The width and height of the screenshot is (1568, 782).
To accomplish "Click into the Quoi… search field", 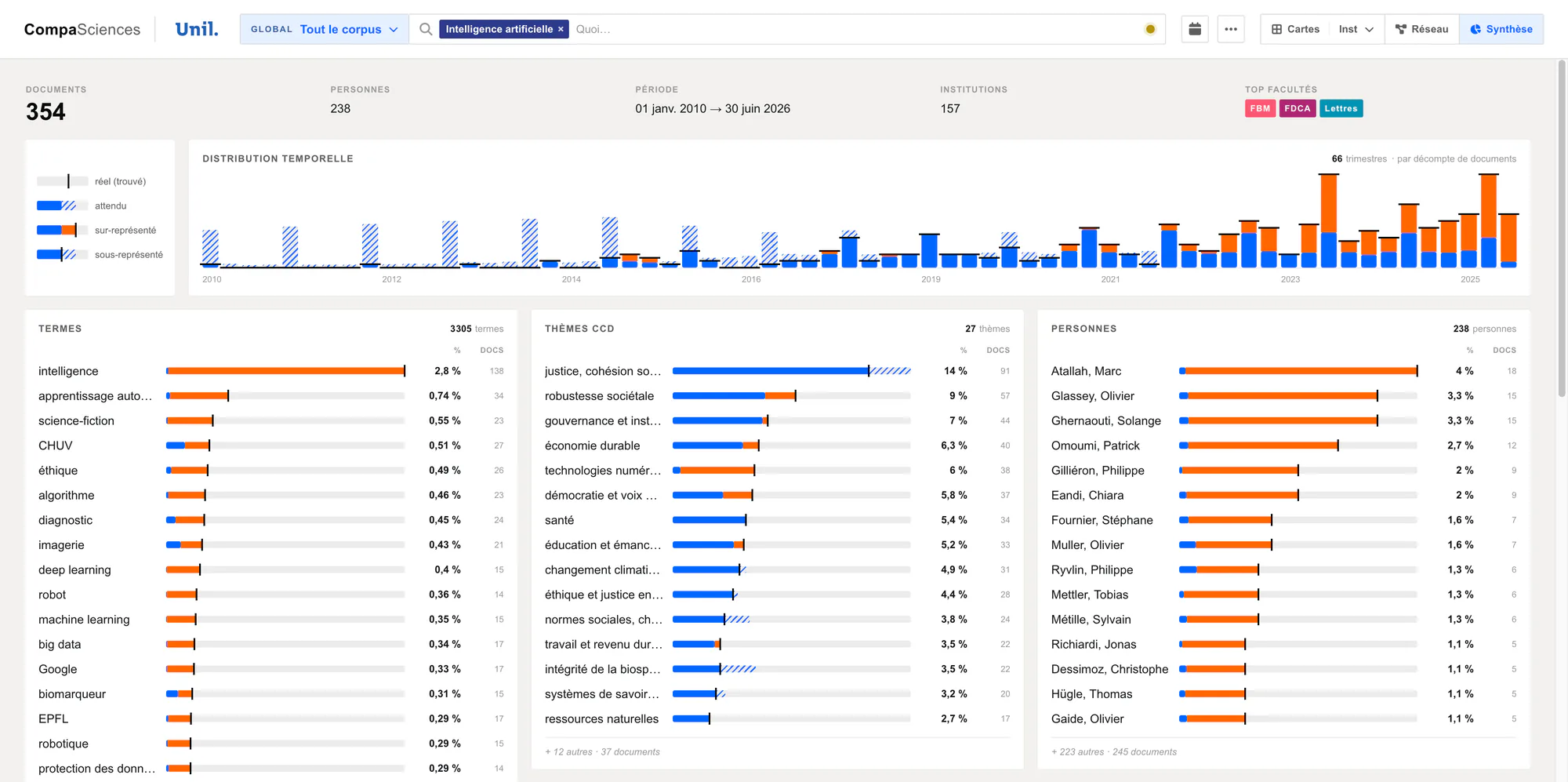I will coord(855,29).
